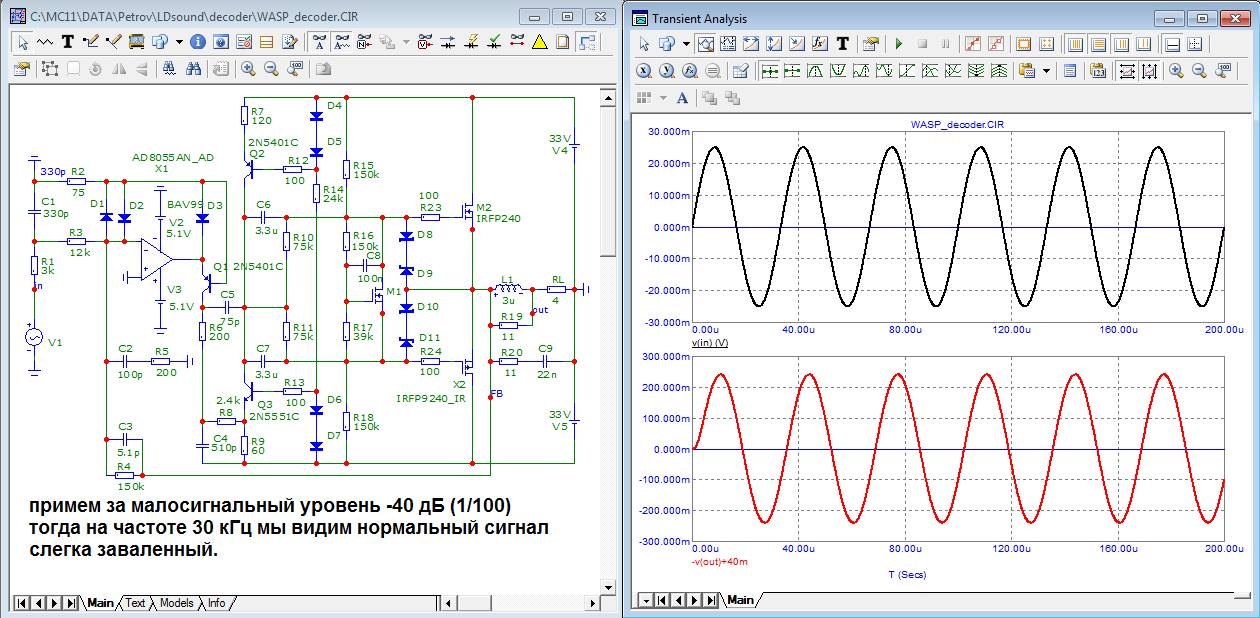Open grid options dropdown in bottom plot toolbar
The width and height of the screenshot is (1260, 618).
(663, 98)
